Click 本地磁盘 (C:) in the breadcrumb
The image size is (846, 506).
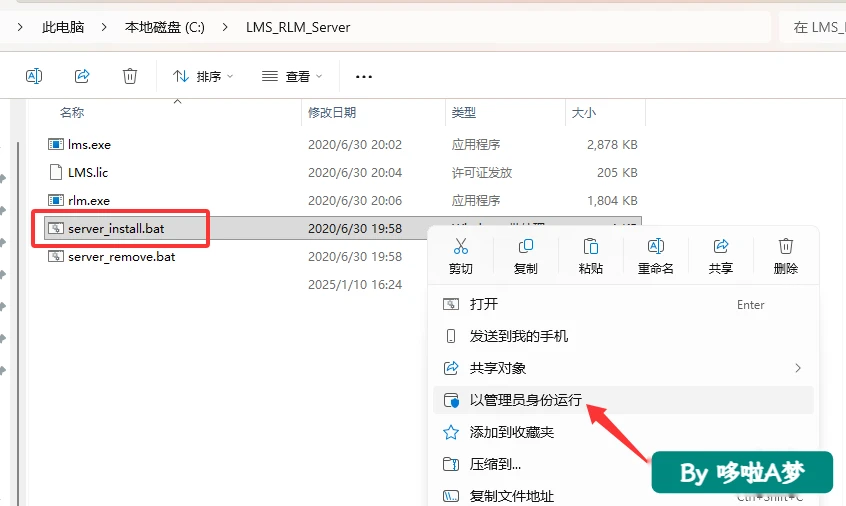pos(165,27)
